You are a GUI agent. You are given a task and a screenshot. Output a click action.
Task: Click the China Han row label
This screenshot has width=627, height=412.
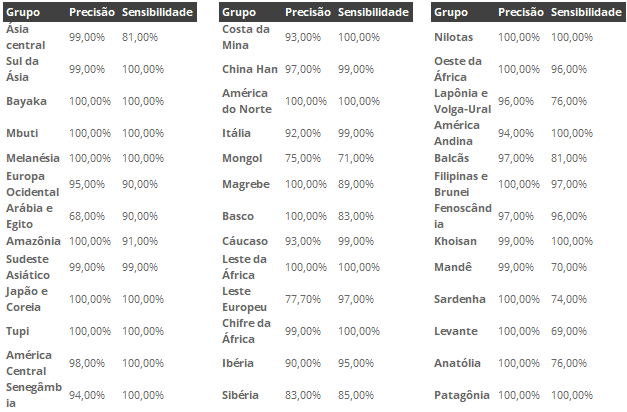(x=250, y=69)
